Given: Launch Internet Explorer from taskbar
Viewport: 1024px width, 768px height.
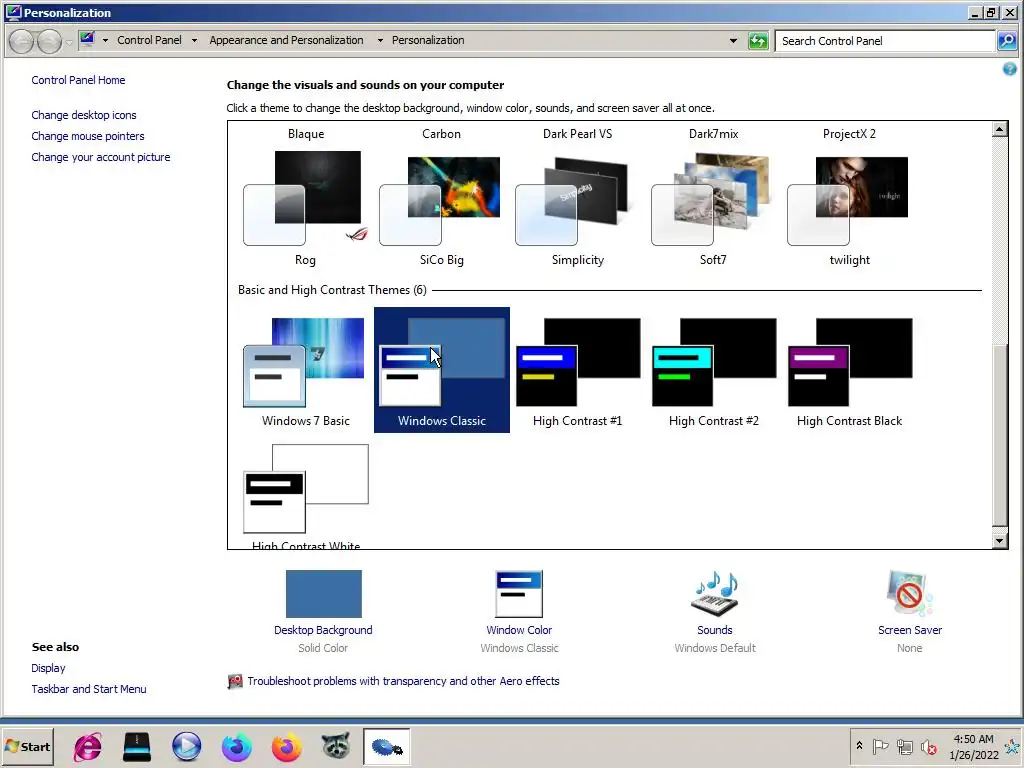Looking at the screenshot, I should [x=88, y=746].
